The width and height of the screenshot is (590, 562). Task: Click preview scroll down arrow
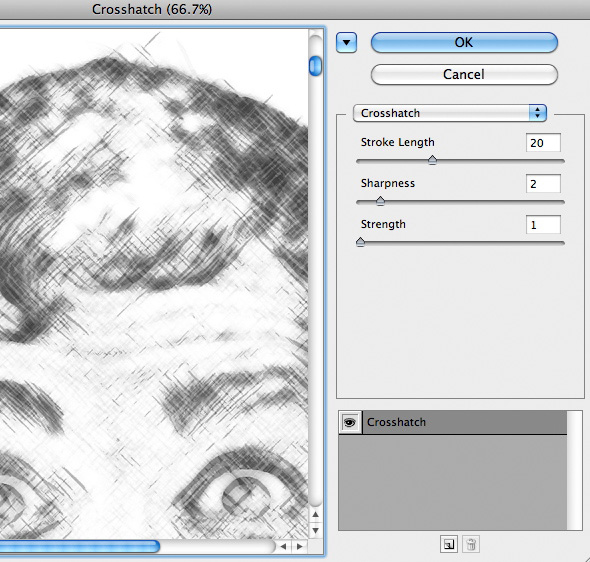315,530
